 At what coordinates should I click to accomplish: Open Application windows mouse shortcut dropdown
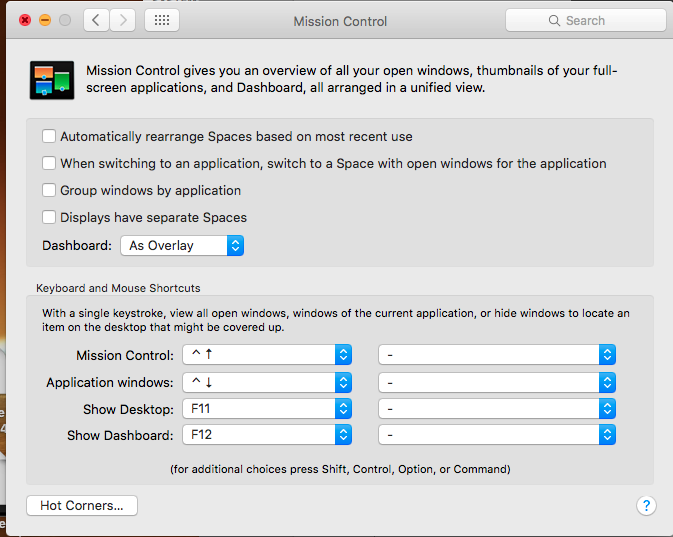496,382
